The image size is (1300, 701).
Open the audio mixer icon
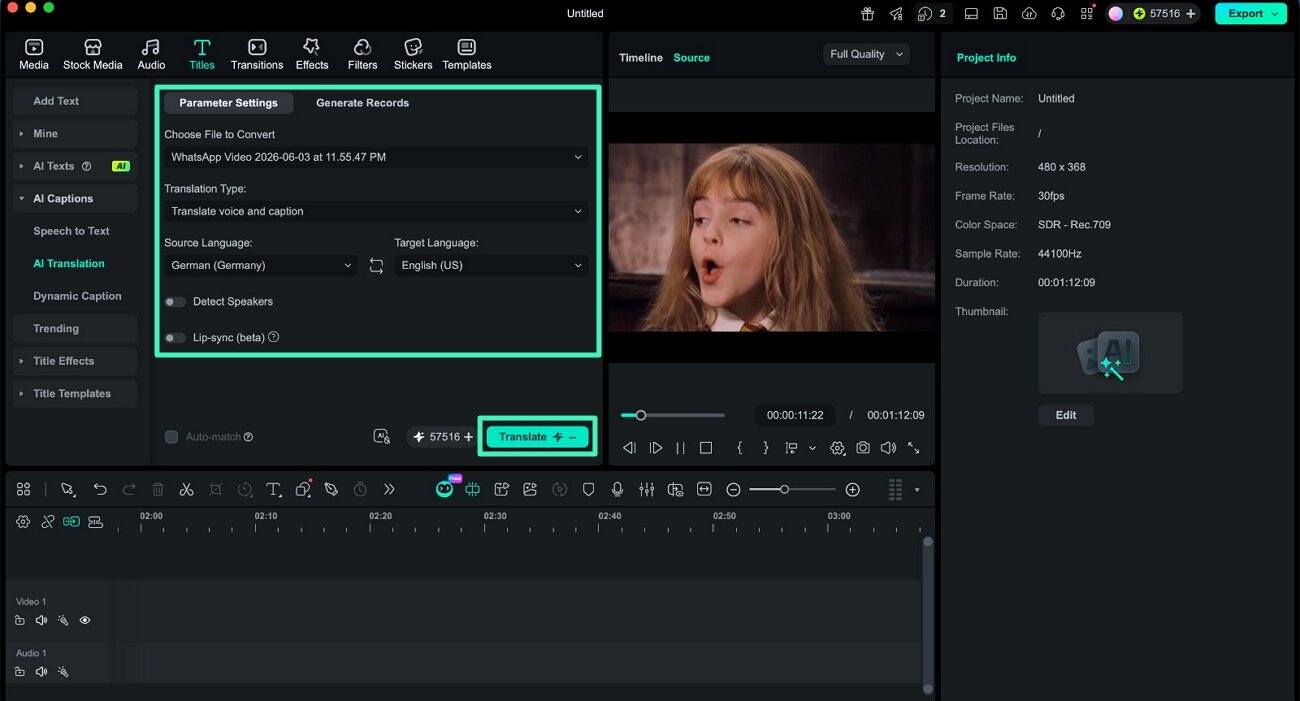coord(647,489)
